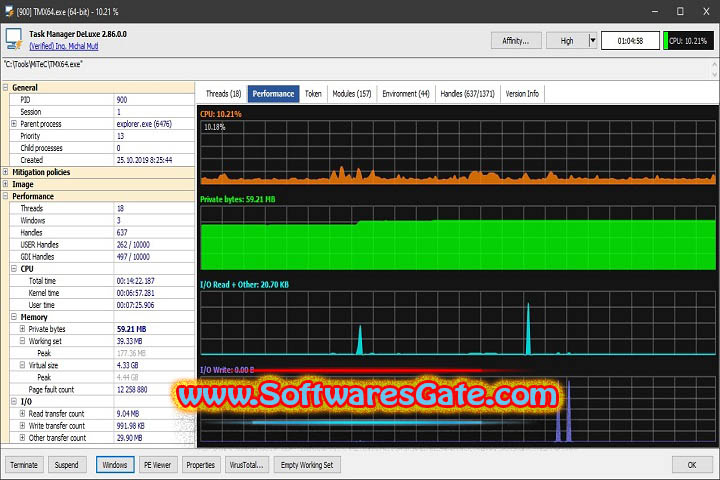Select the Page fault count row
The image size is (720, 480).
click(x=102, y=389)
